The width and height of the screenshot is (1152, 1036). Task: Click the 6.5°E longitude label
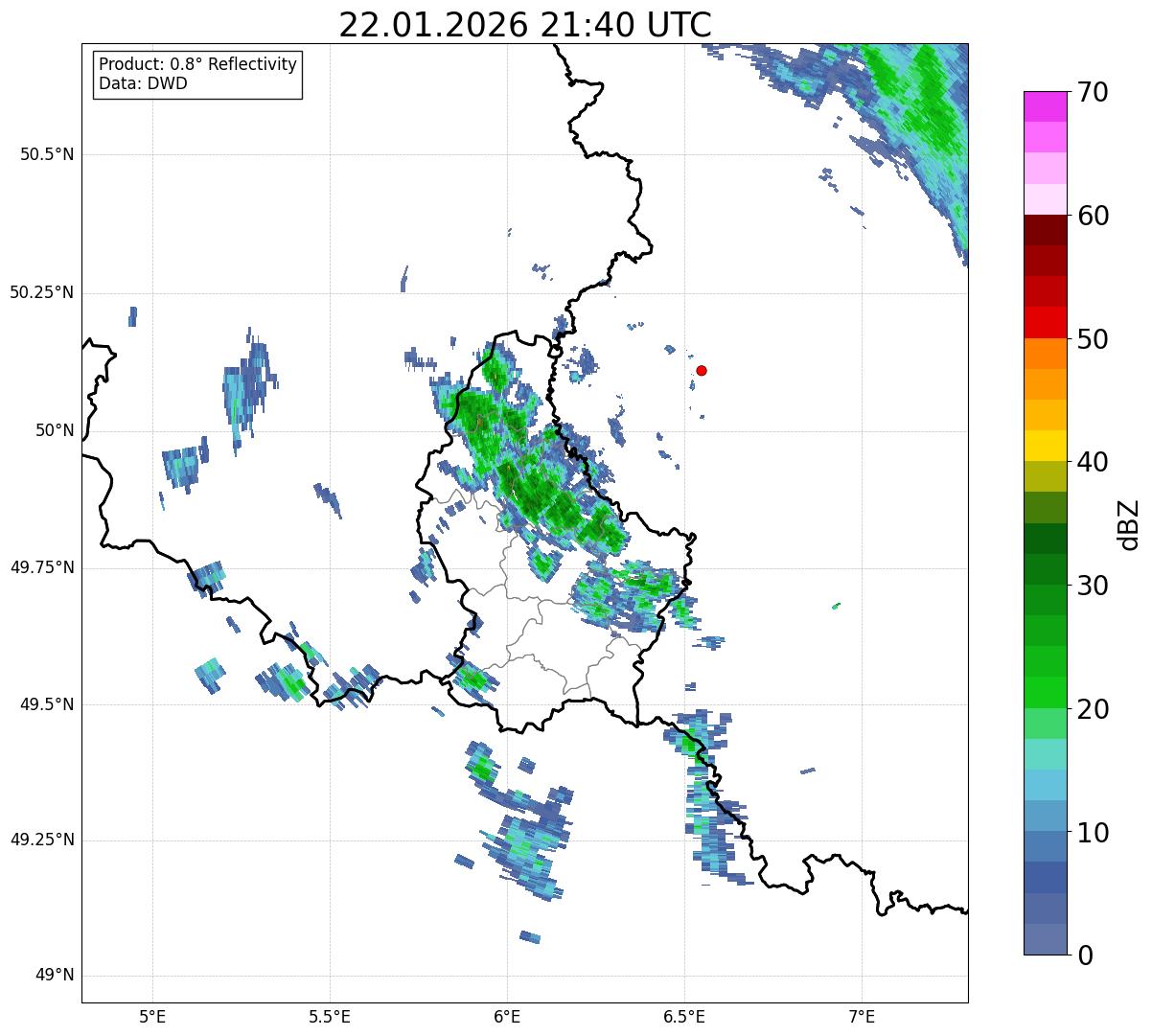click(684, 1016)
